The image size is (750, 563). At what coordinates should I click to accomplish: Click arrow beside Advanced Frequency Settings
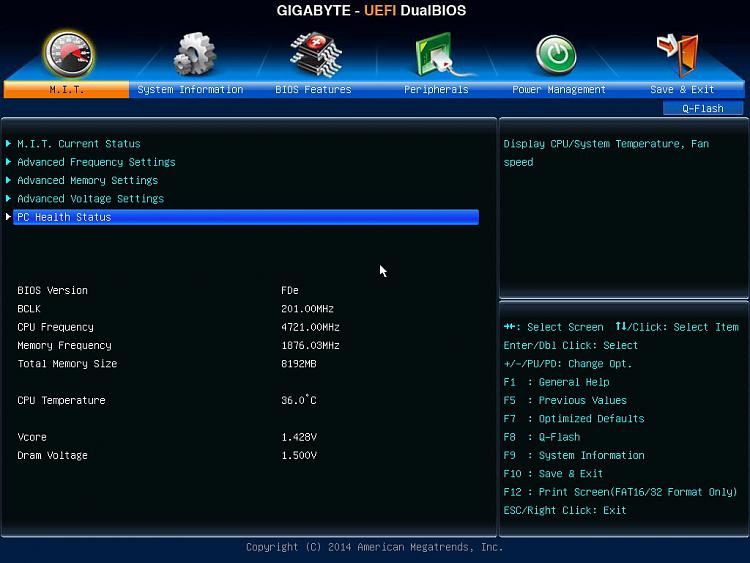9,162
